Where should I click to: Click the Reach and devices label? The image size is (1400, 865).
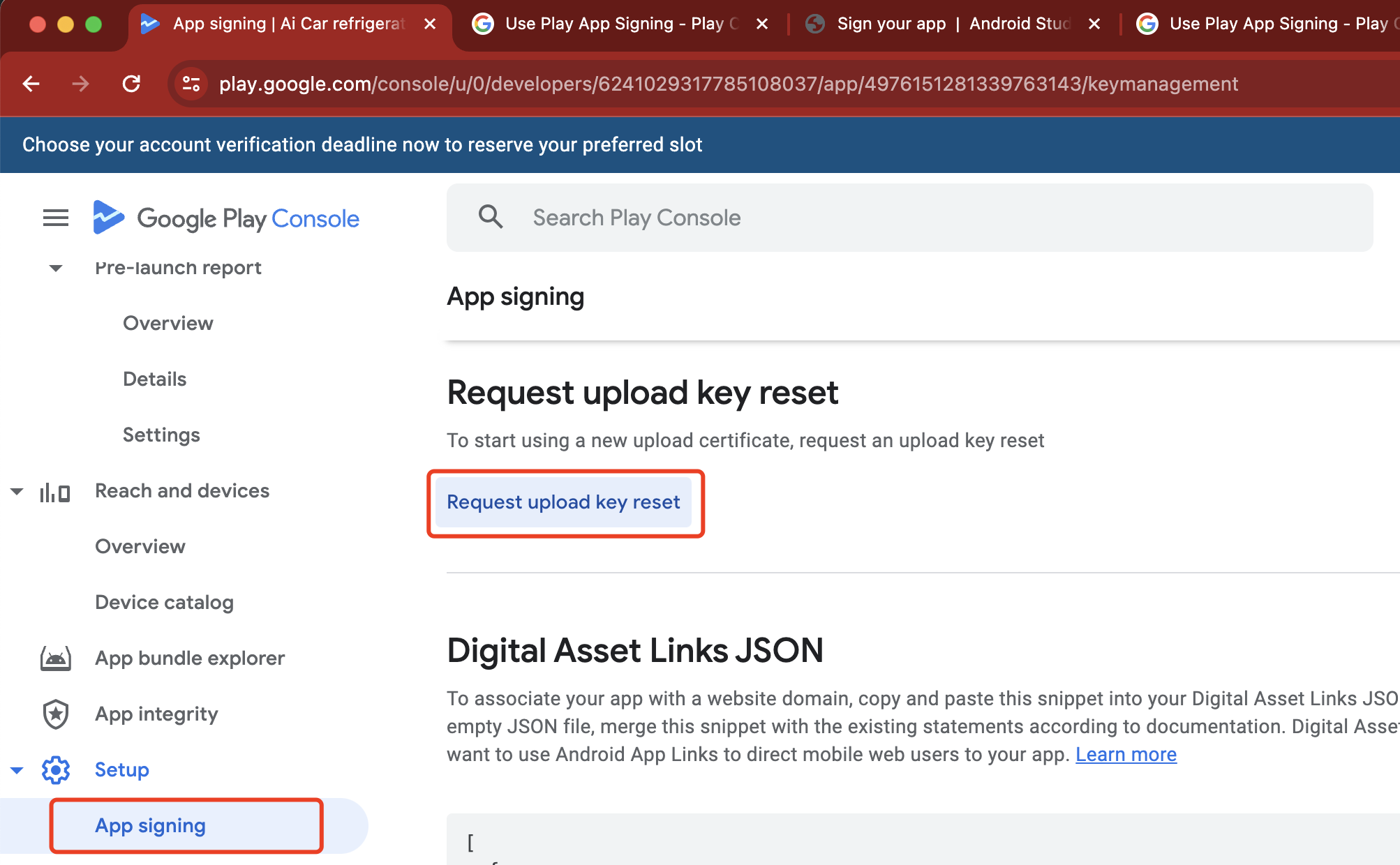[182, 491]
